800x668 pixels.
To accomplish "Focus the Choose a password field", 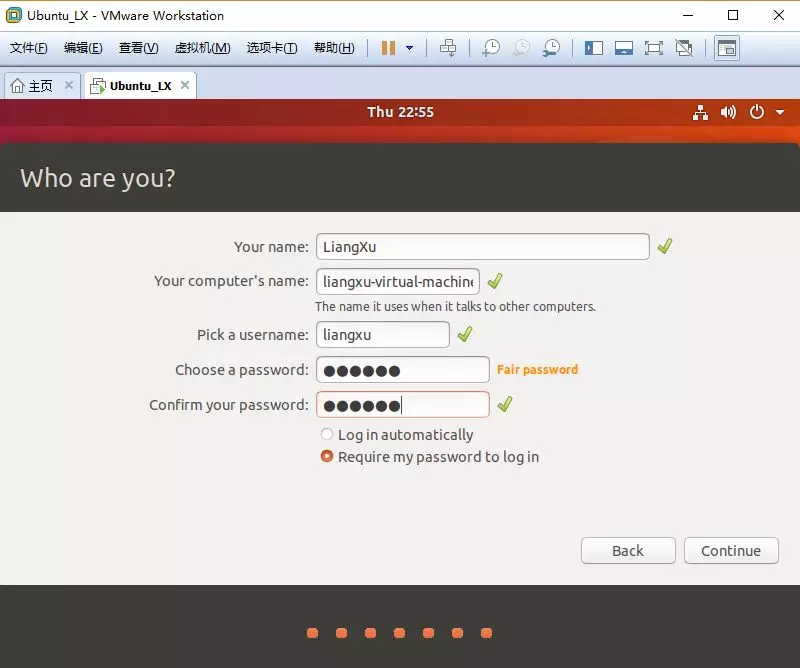I will [x=403, y=369].
